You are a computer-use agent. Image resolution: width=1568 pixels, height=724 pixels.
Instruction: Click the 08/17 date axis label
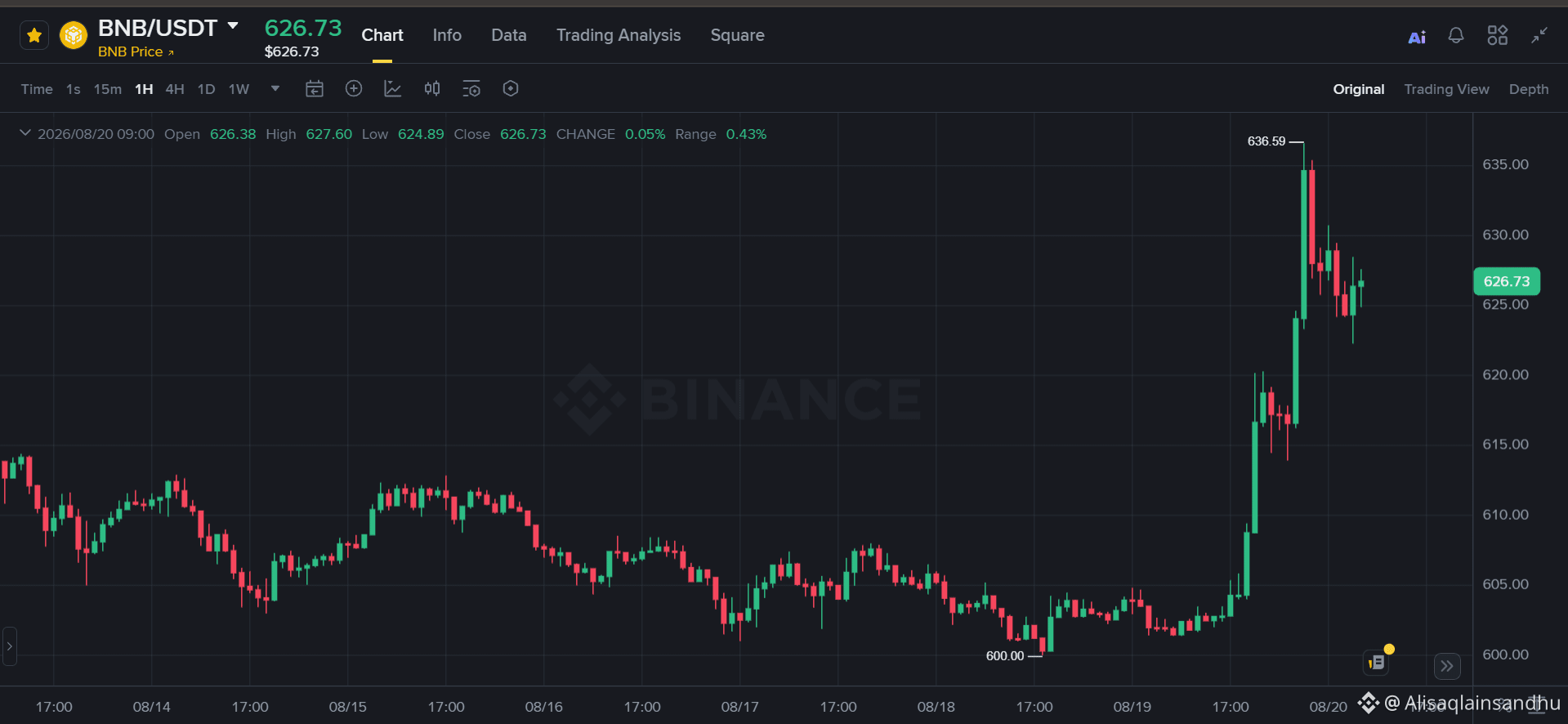point(739,707)
